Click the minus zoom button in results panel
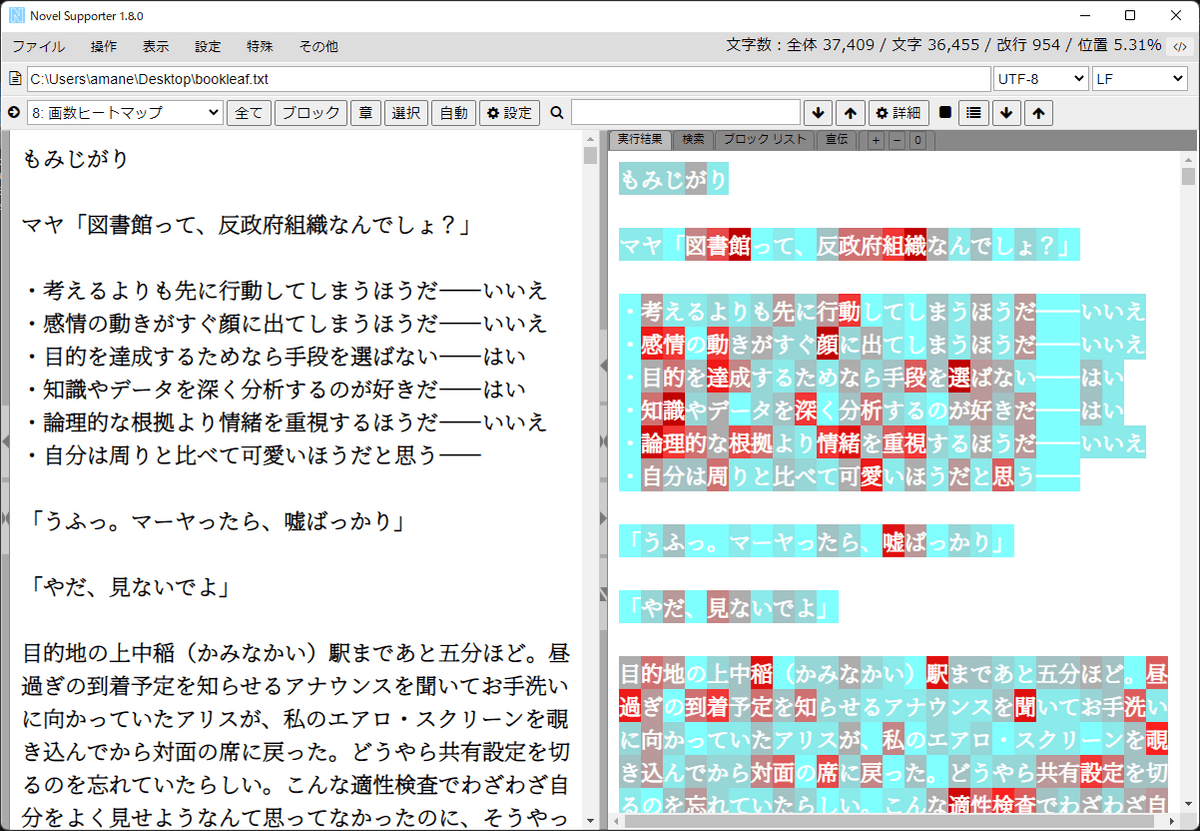This screenshot has height=831, width=1200. tap(896, 141)
